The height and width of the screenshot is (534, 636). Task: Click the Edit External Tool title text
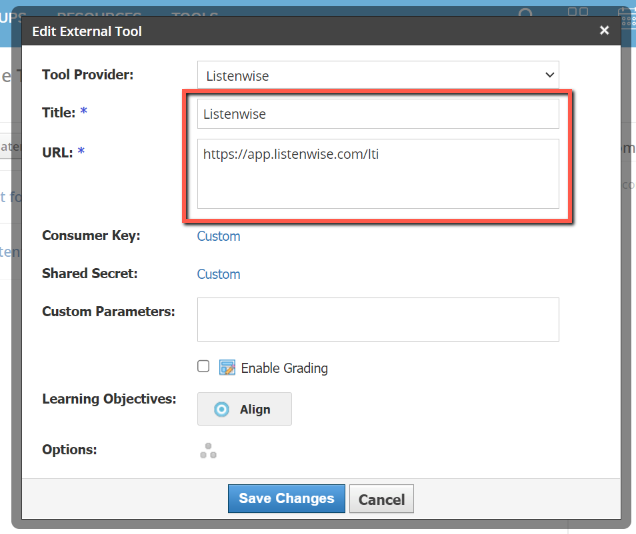87,31
